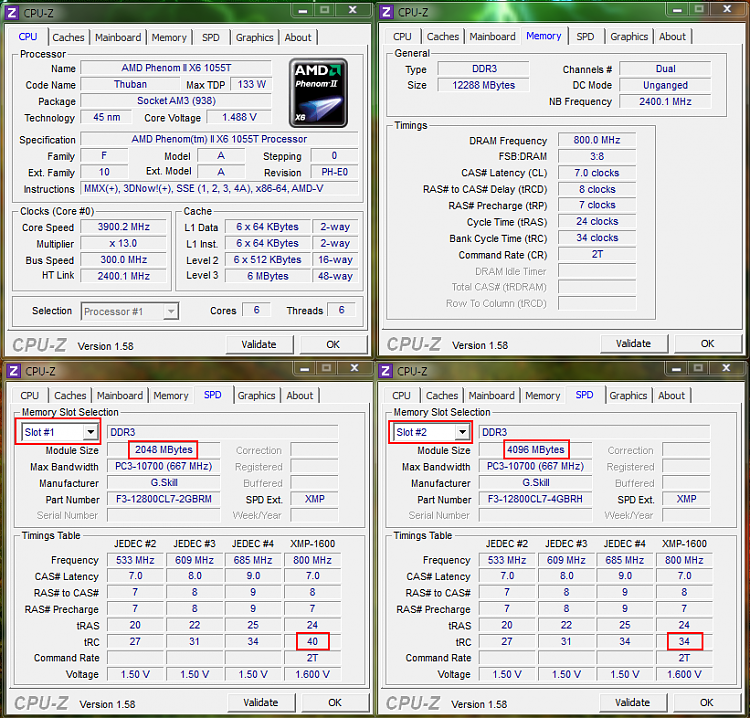Click the Multiplier value x 13.0
Viewport: 750px width, 718px height.
124,243
